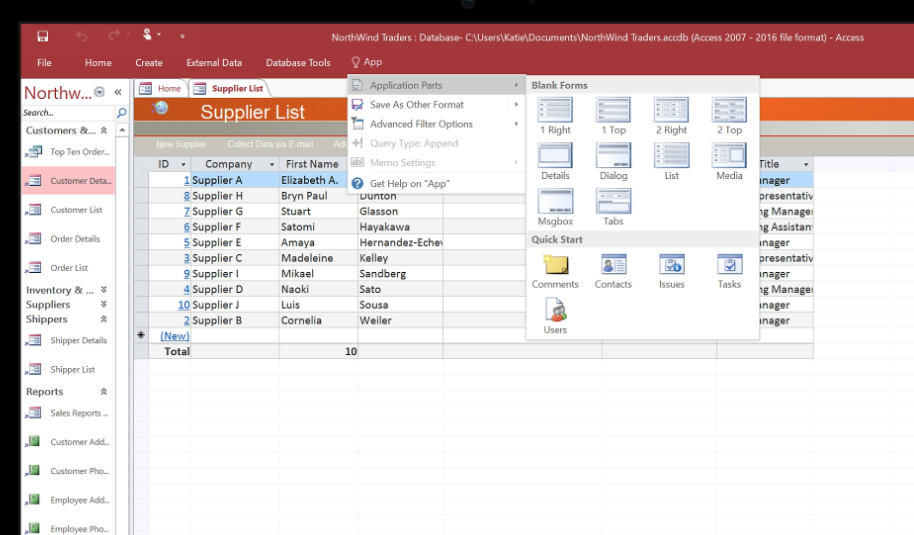This screenshot has height=535, width=914.
Task: Click Get Help on "App"
Action: [x=435, y=184]
